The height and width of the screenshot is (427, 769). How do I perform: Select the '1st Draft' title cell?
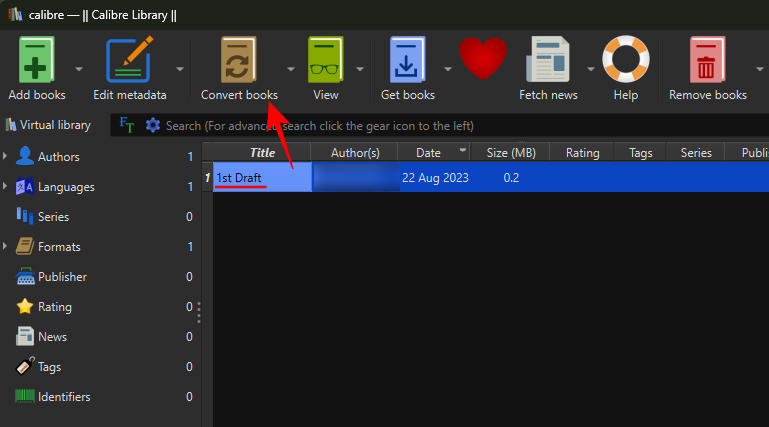pos(262,177)
